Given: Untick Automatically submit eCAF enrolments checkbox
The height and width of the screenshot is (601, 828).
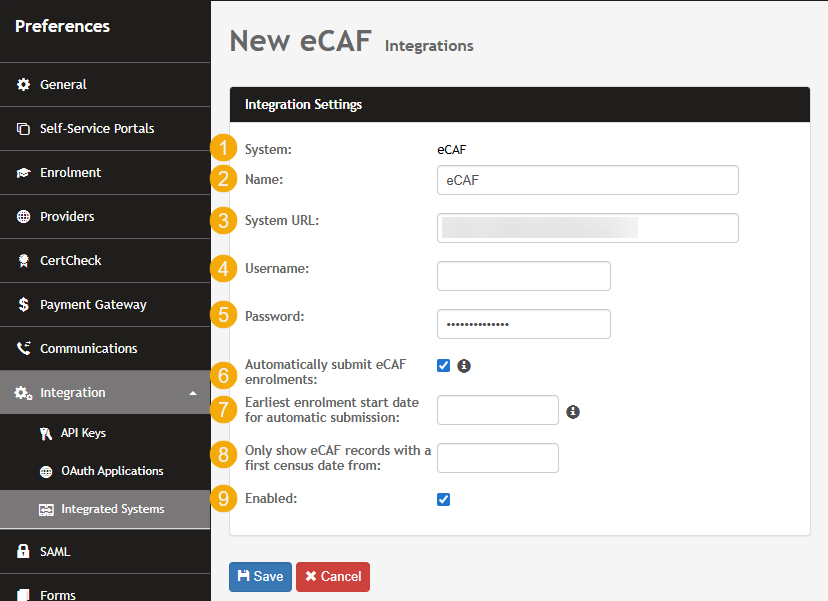Looking at the screenshot, I should pyautogui.click(x=444, y=366).
